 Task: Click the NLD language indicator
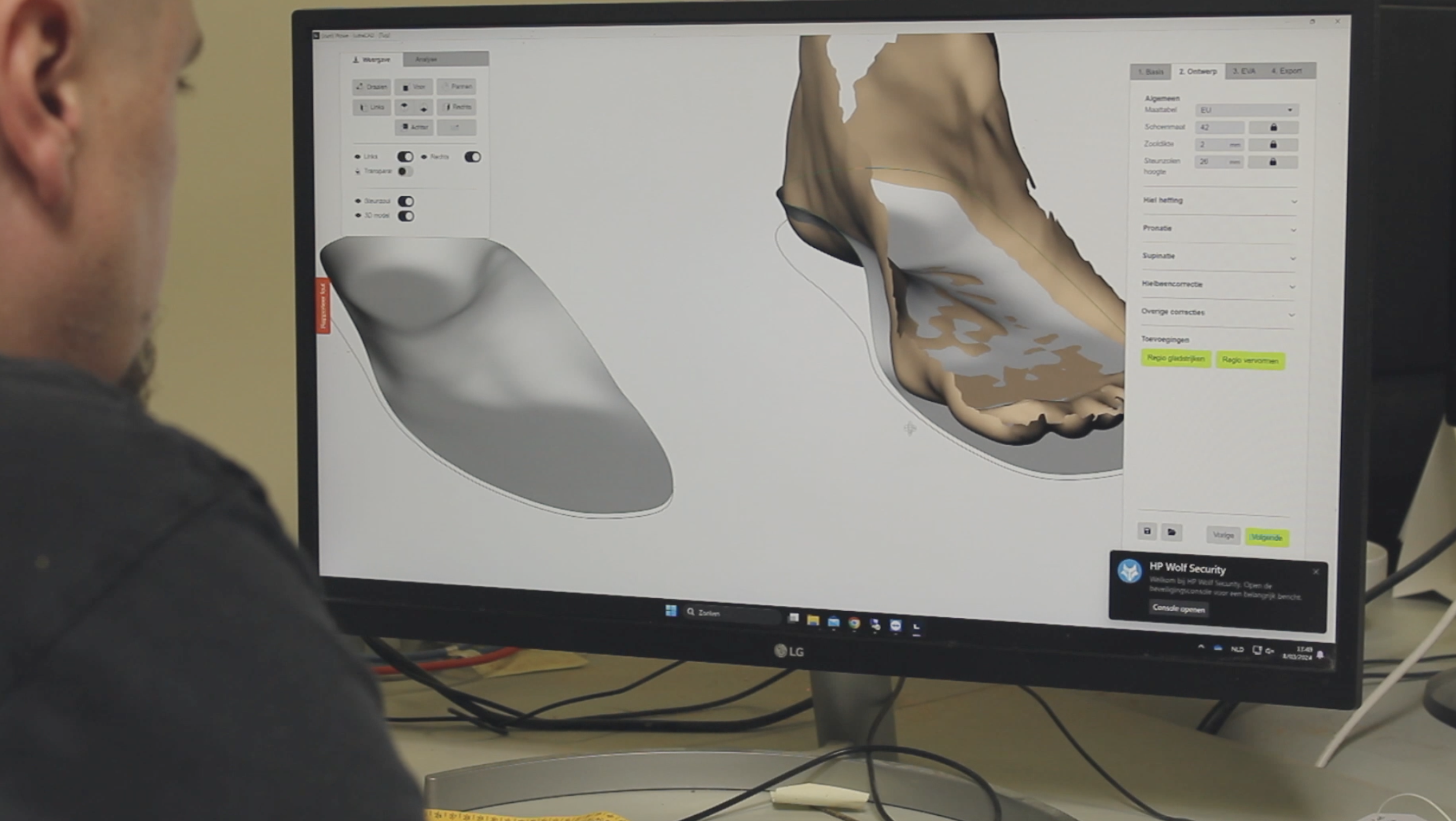coord(1237,649)
